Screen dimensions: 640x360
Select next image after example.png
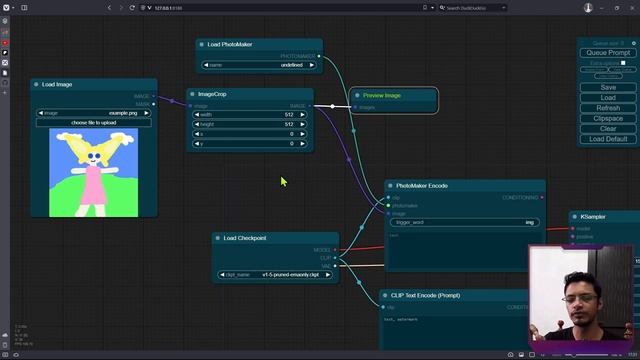[147, 113]
